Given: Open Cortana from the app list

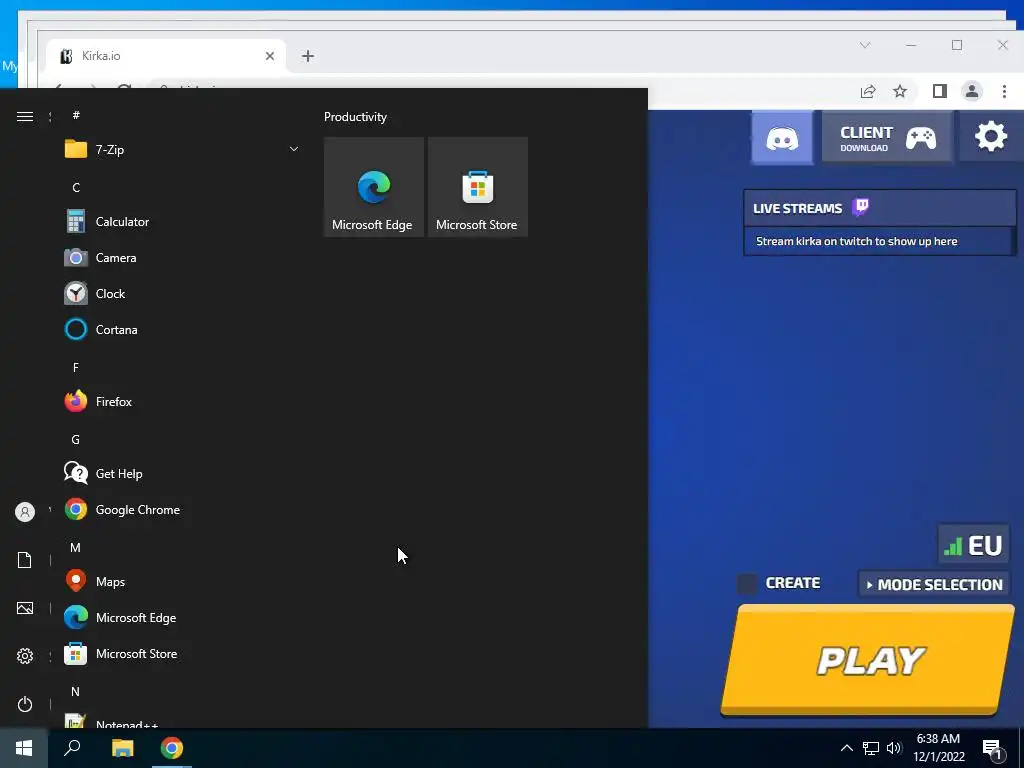Looking at the screenshot, I should click(182, 329).
